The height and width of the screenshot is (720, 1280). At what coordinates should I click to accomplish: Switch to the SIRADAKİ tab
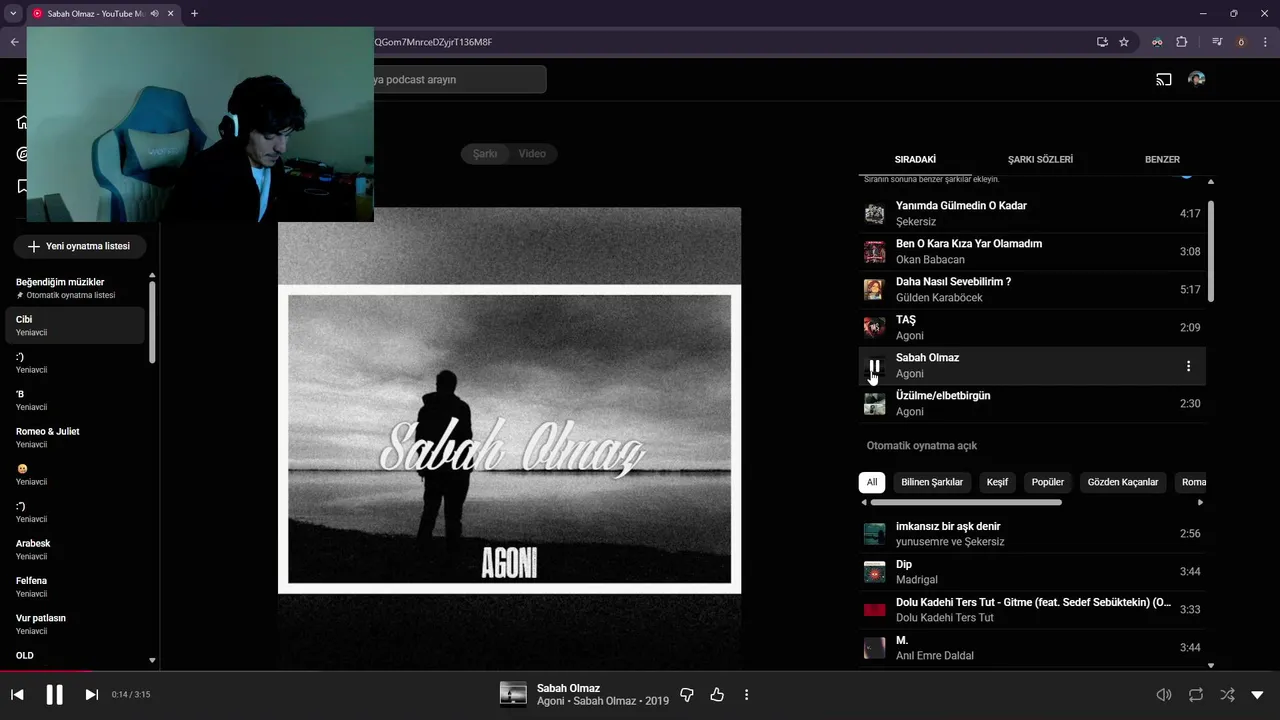tap(915, 159)
